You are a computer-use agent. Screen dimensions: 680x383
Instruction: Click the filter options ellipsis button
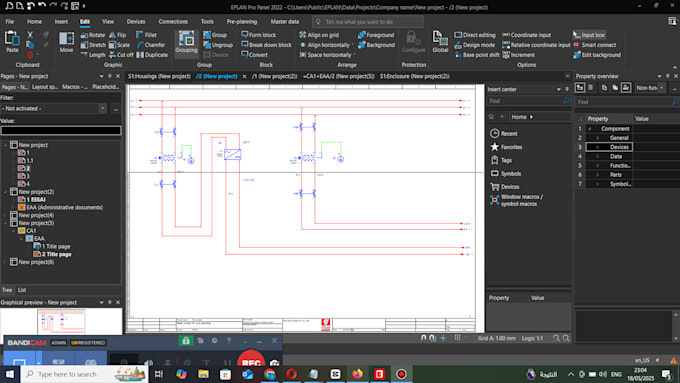[x=115, y=108]
